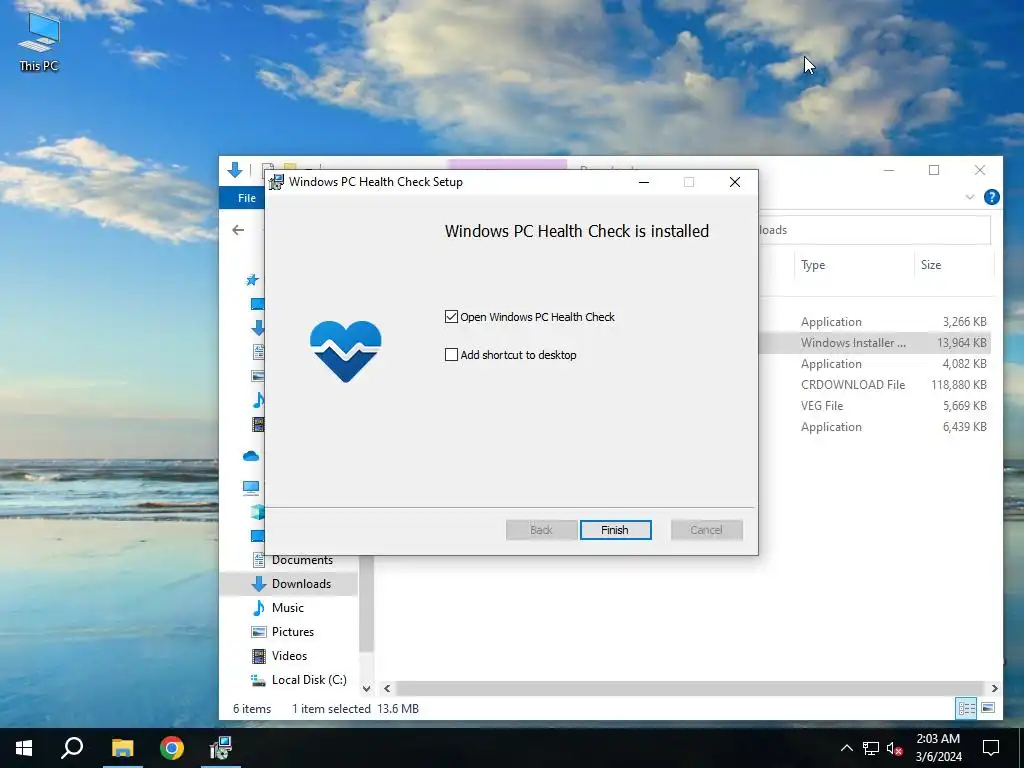Image resolution: width=1024 pixels, height=768 pixels.
Task: Select Application row sized 3,266 KB
Action: click(x=875, y=322)
